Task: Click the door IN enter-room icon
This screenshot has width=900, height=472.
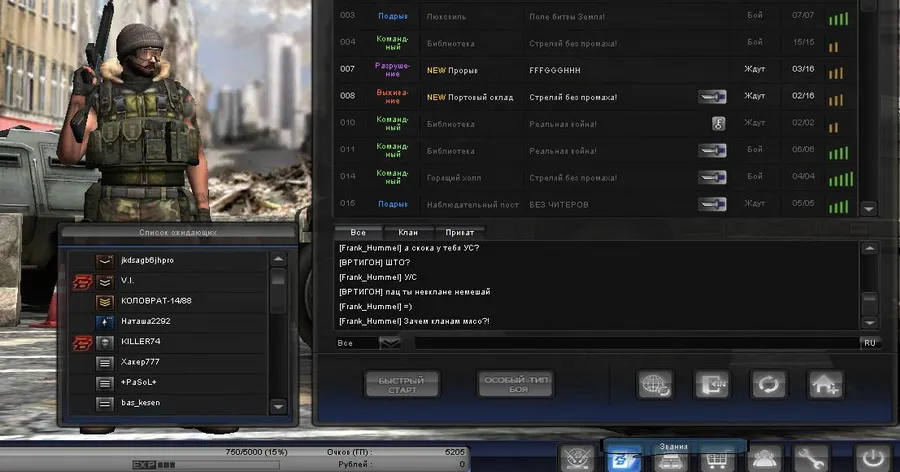Action: [712, 385]
